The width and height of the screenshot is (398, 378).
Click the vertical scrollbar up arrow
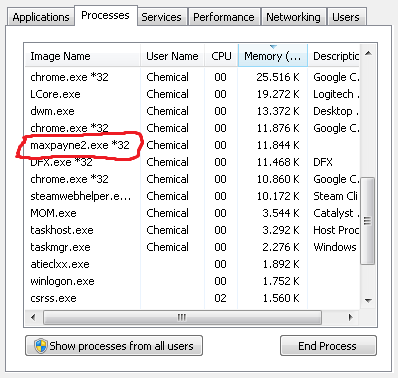(368, 53)
